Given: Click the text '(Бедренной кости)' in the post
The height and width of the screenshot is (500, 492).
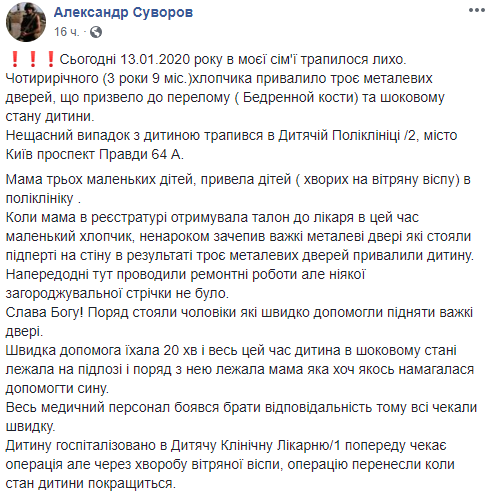Looking at the screenshot, I should tap(297, 98).
